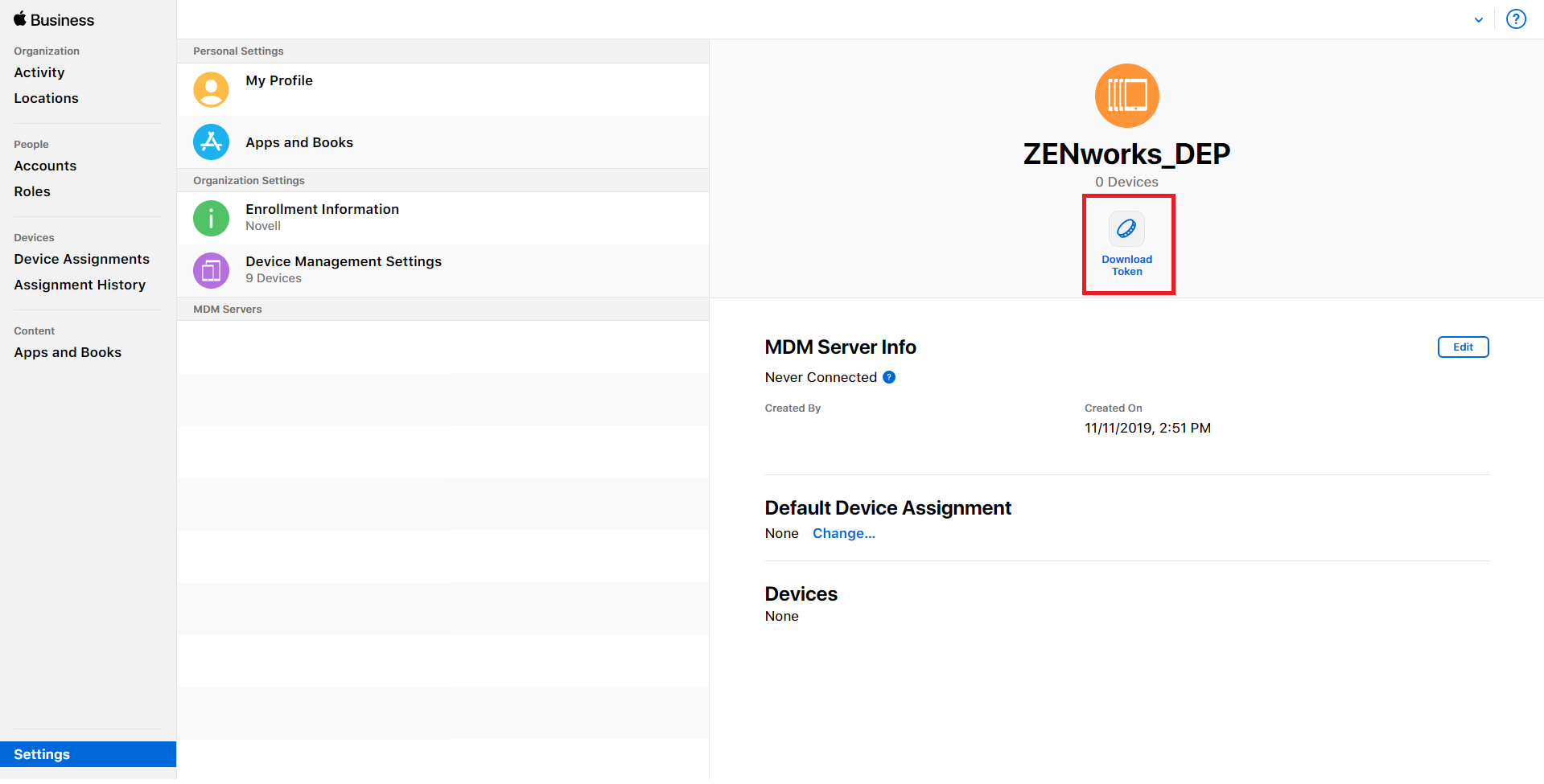Viewport: 1544px width, 784px height.
Task: Open Activity in the sidebar
Action: tap(39, 72)
